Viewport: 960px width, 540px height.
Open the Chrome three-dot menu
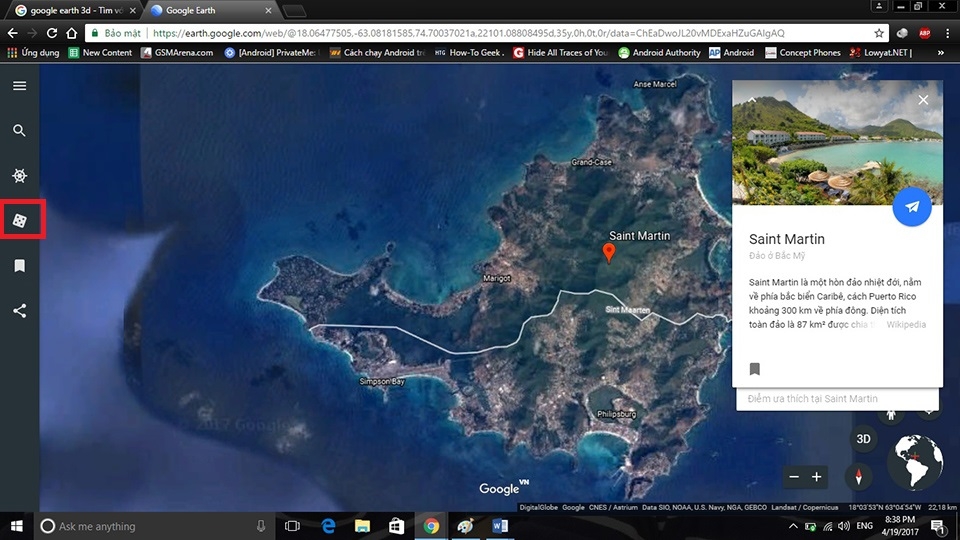pyautogui.click(x=947, y=33)
